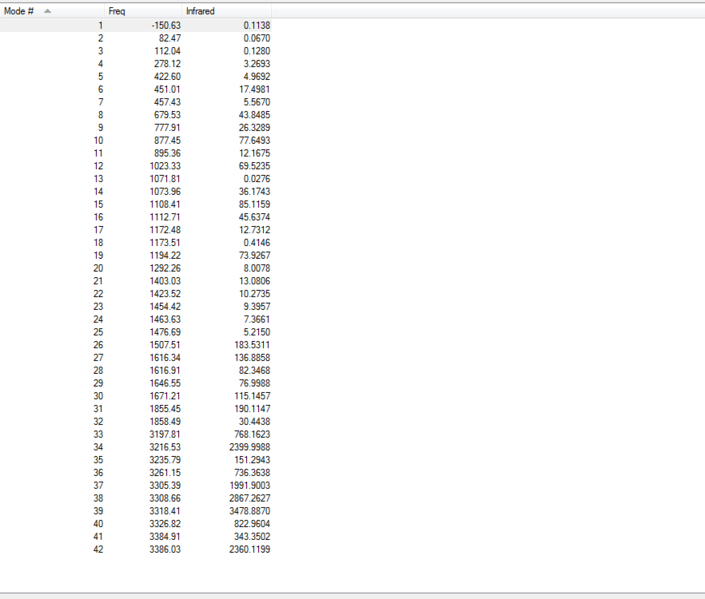Click infrared value 2360.1199
The height and width of the screenshot is (599, 705).
[250, 550]
